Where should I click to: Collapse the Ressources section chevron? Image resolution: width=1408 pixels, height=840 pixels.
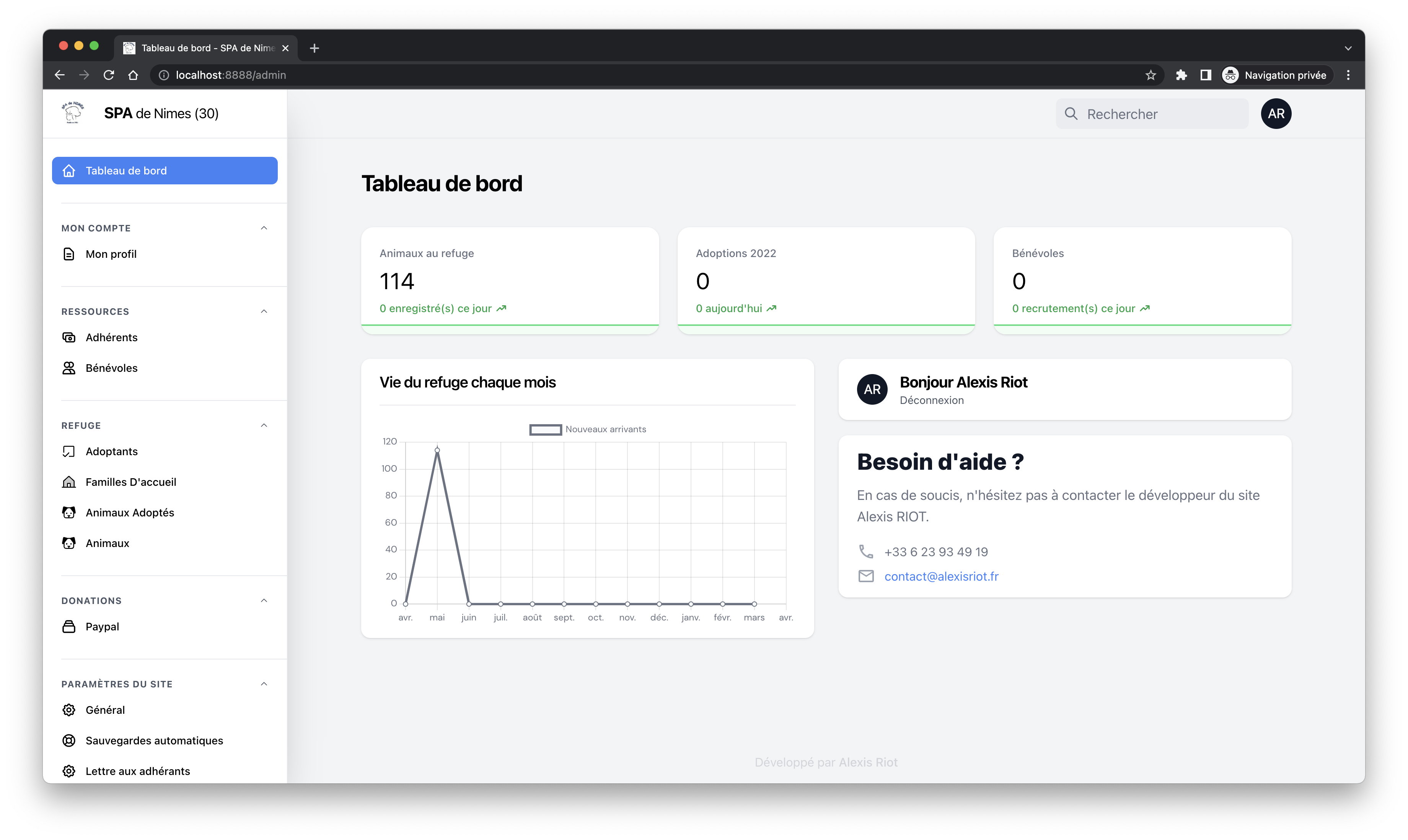point(264,311)
